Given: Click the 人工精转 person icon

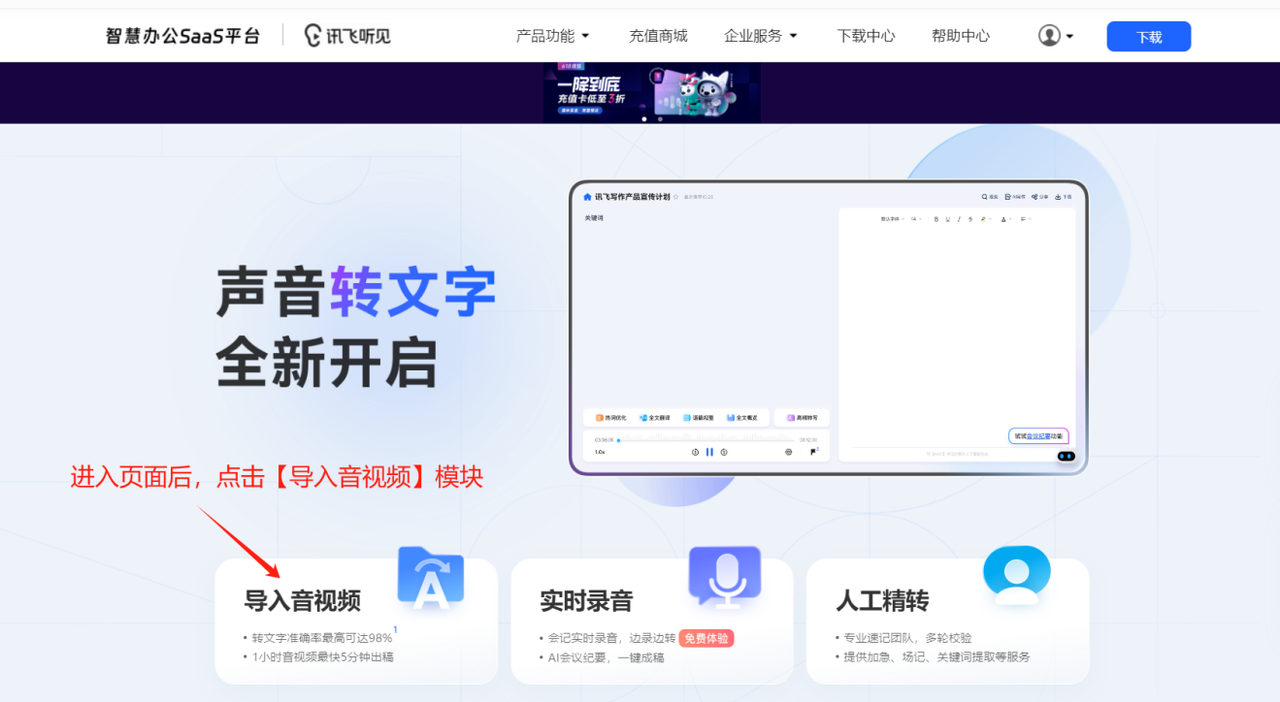Looking at the screenshot, I should [1016, 575].
